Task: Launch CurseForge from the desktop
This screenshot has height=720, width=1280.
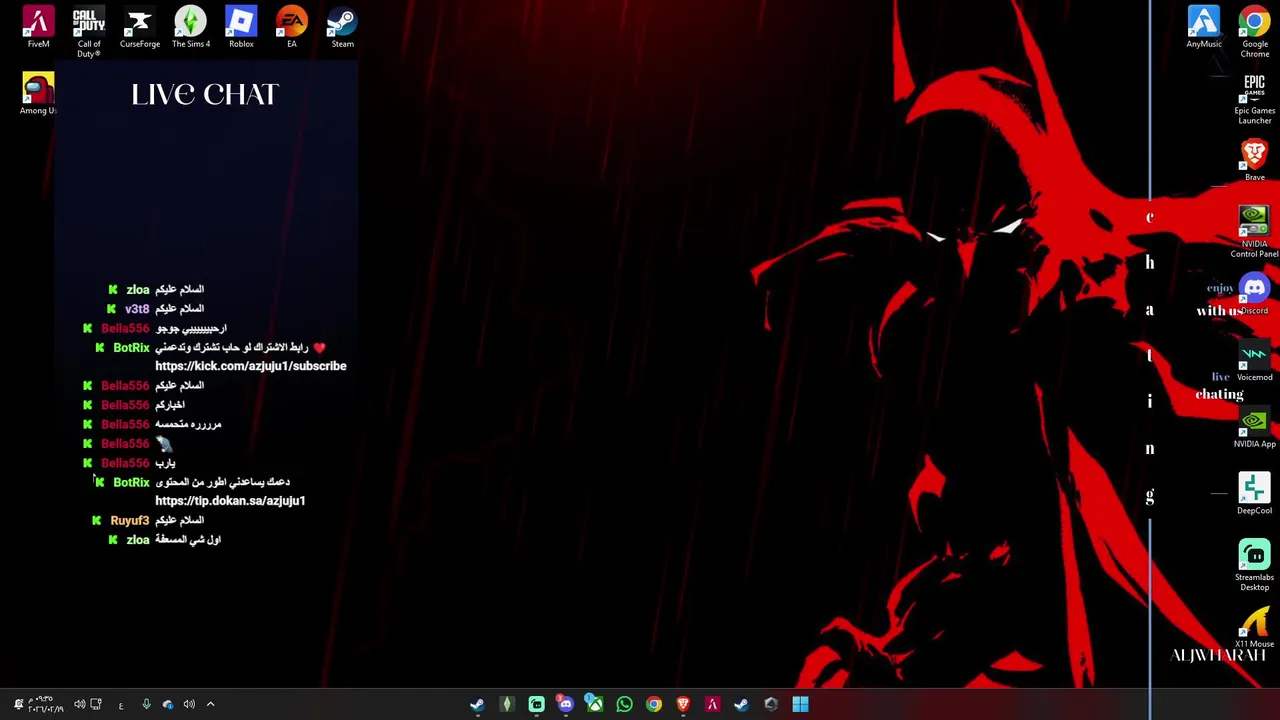Action: [140, 27]
